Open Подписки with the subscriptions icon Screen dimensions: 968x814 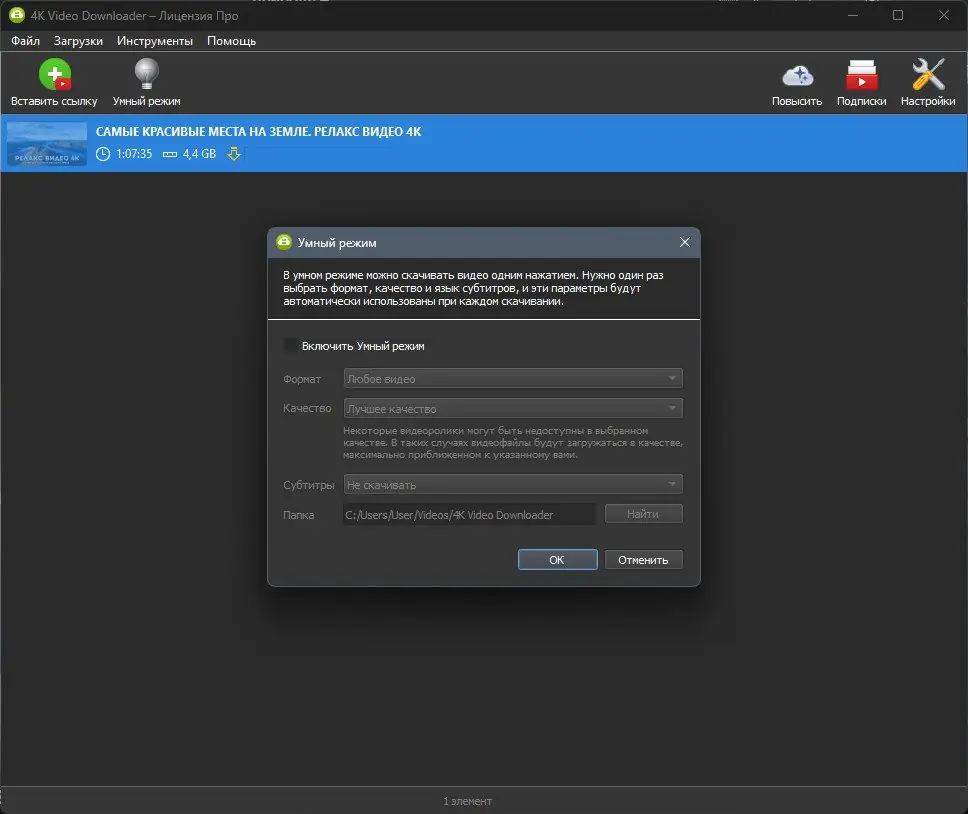pos(861,74)
